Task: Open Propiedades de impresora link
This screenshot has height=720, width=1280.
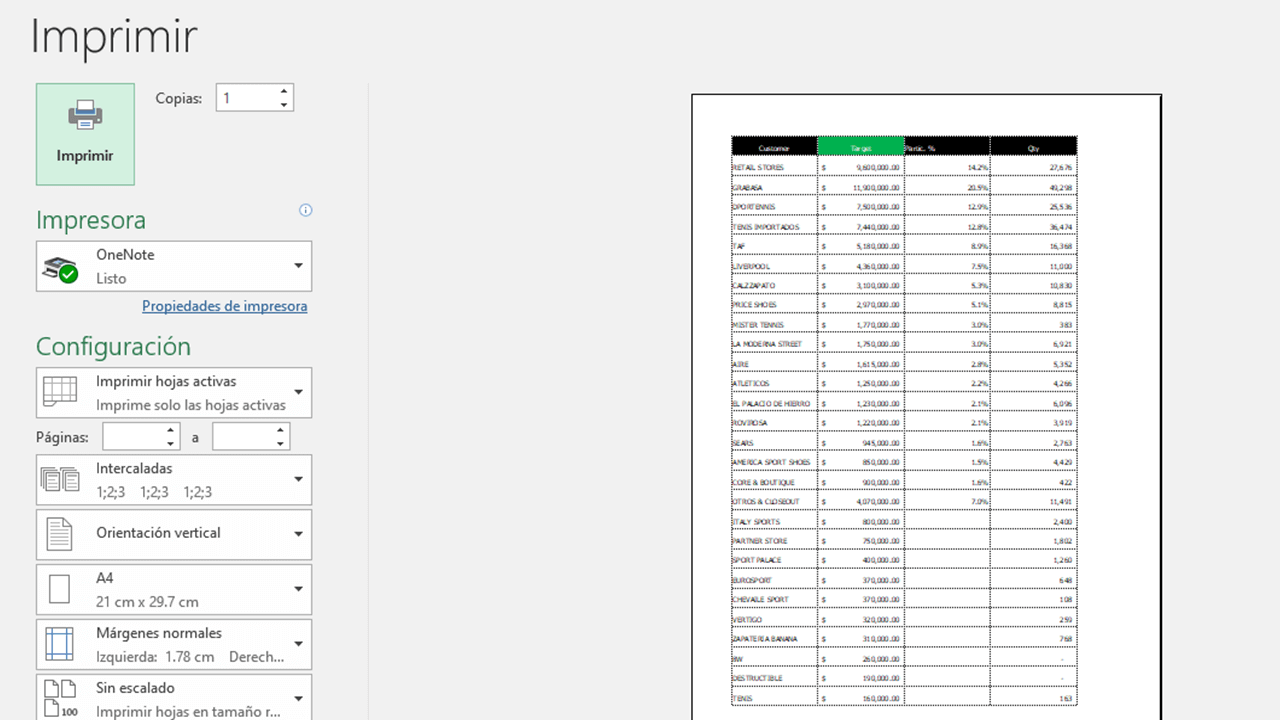Action: point(224,306)
